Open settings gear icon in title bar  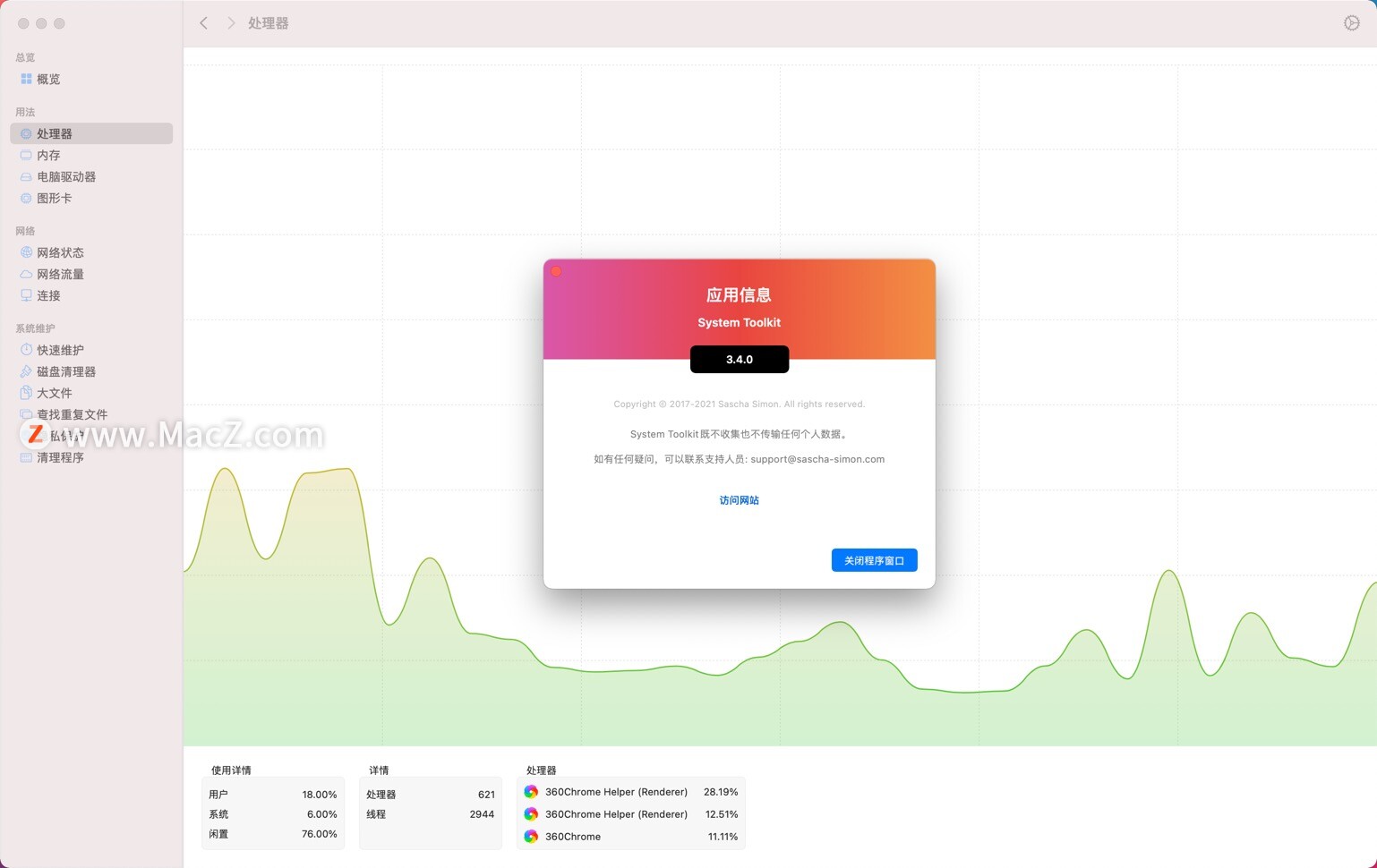pos(1352,23)
